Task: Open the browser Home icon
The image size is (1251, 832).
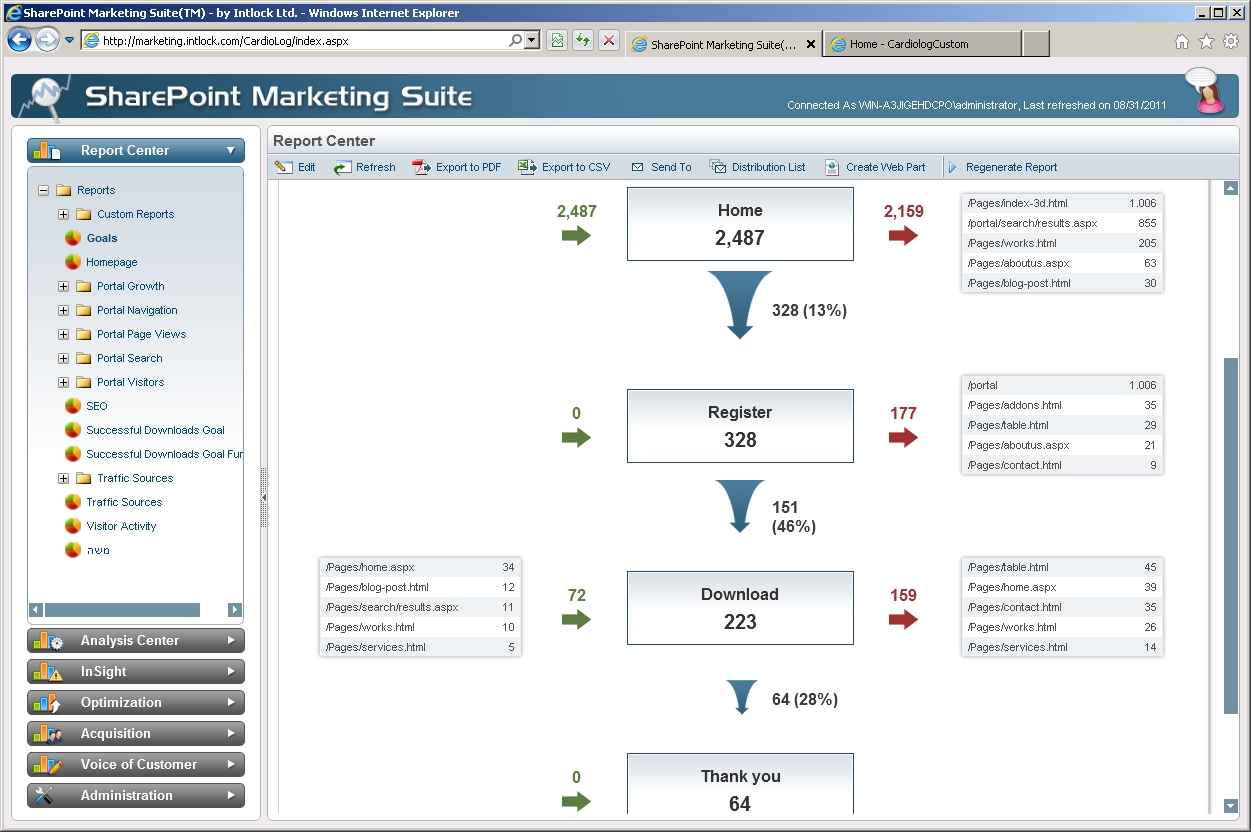Action: 1182,42
